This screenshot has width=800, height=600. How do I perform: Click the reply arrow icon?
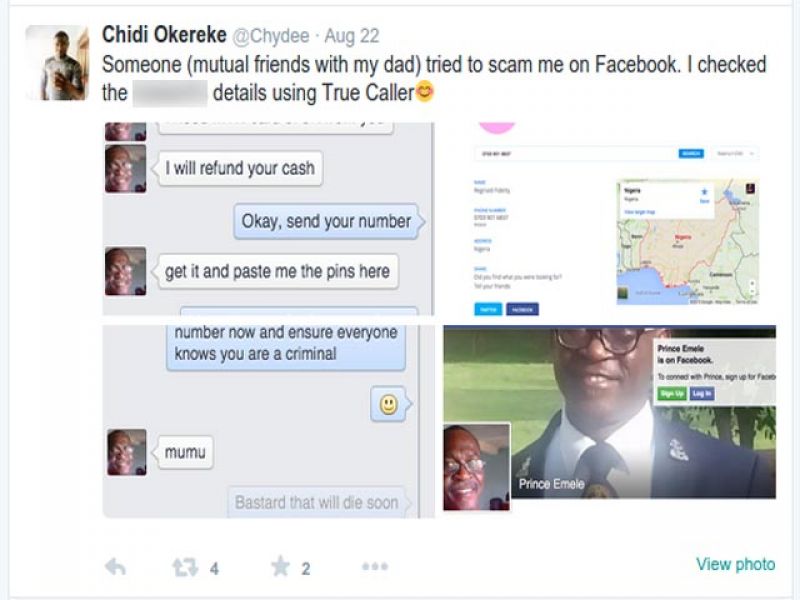115,567
